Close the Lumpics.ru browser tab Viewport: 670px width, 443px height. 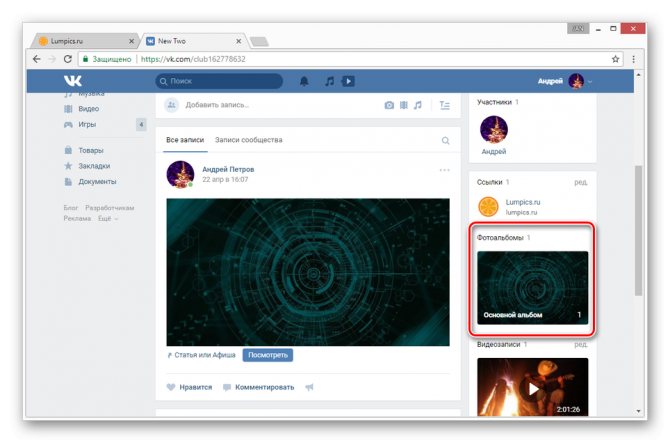132,41
